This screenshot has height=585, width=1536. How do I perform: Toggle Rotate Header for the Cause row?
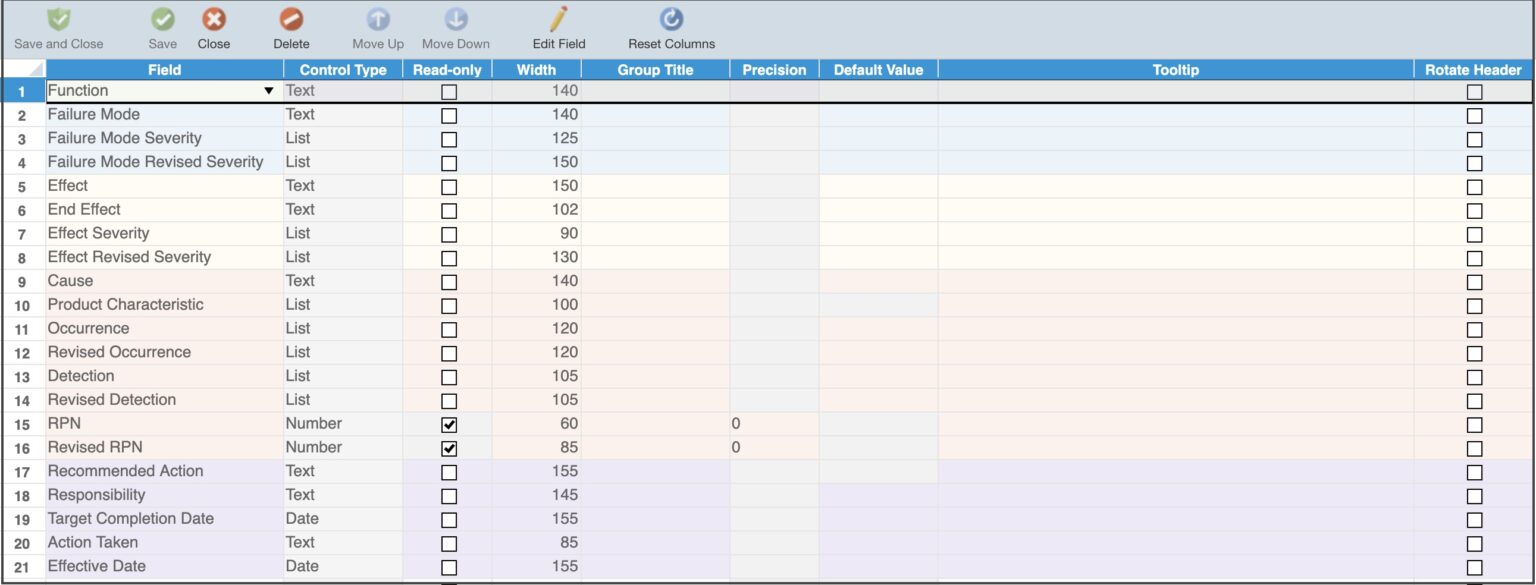point(1475,281)
